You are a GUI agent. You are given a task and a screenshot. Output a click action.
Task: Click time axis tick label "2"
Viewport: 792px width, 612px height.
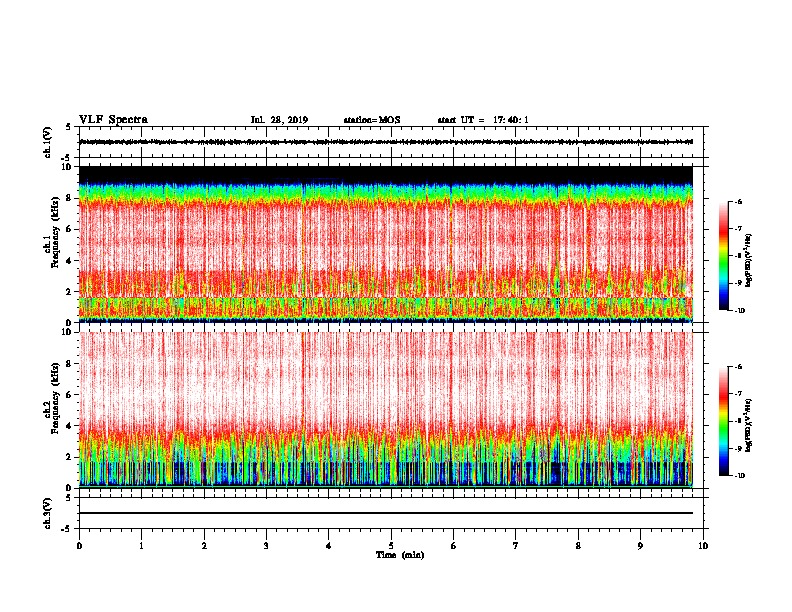coord(204,546)
